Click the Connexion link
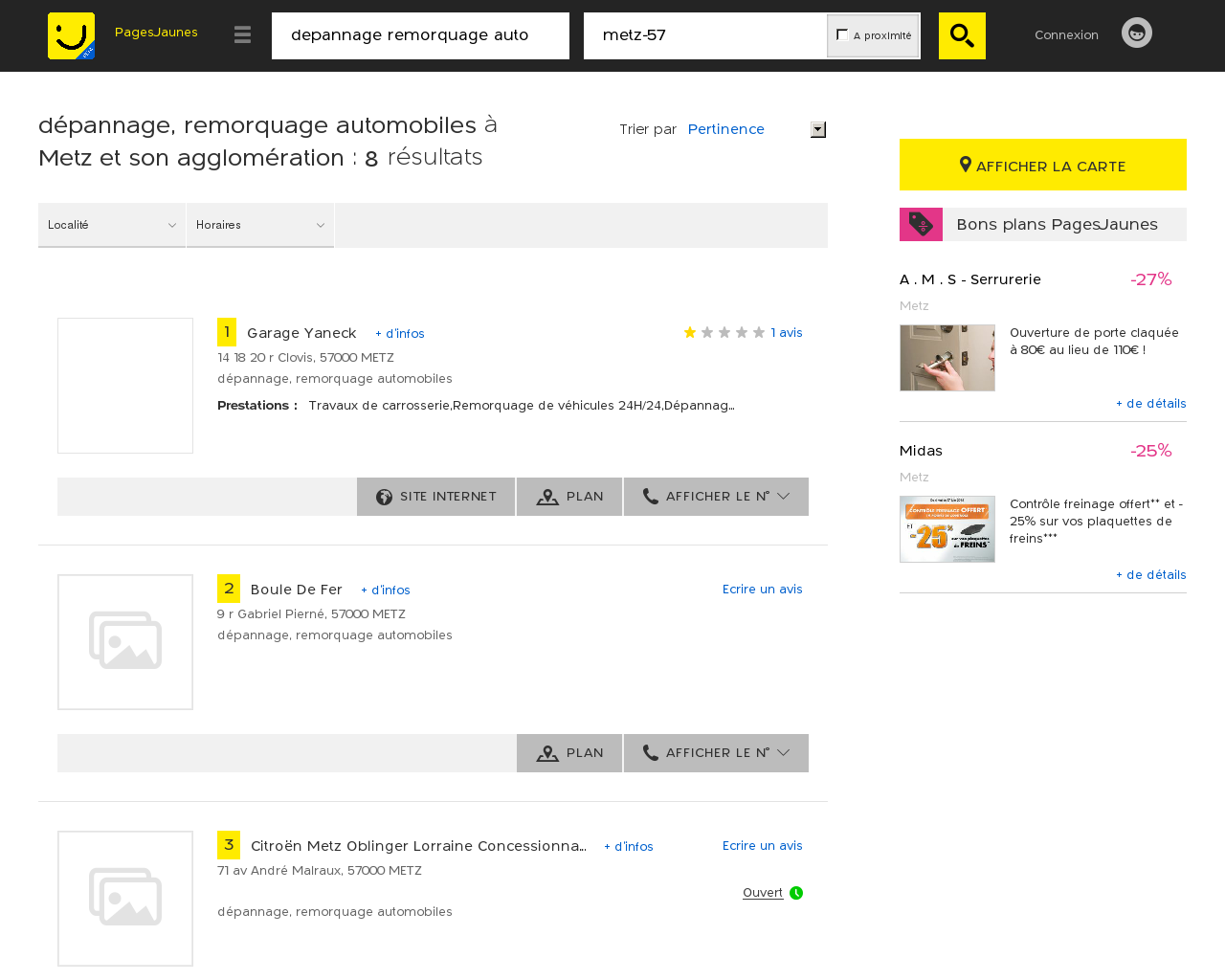 [1066, 34]
